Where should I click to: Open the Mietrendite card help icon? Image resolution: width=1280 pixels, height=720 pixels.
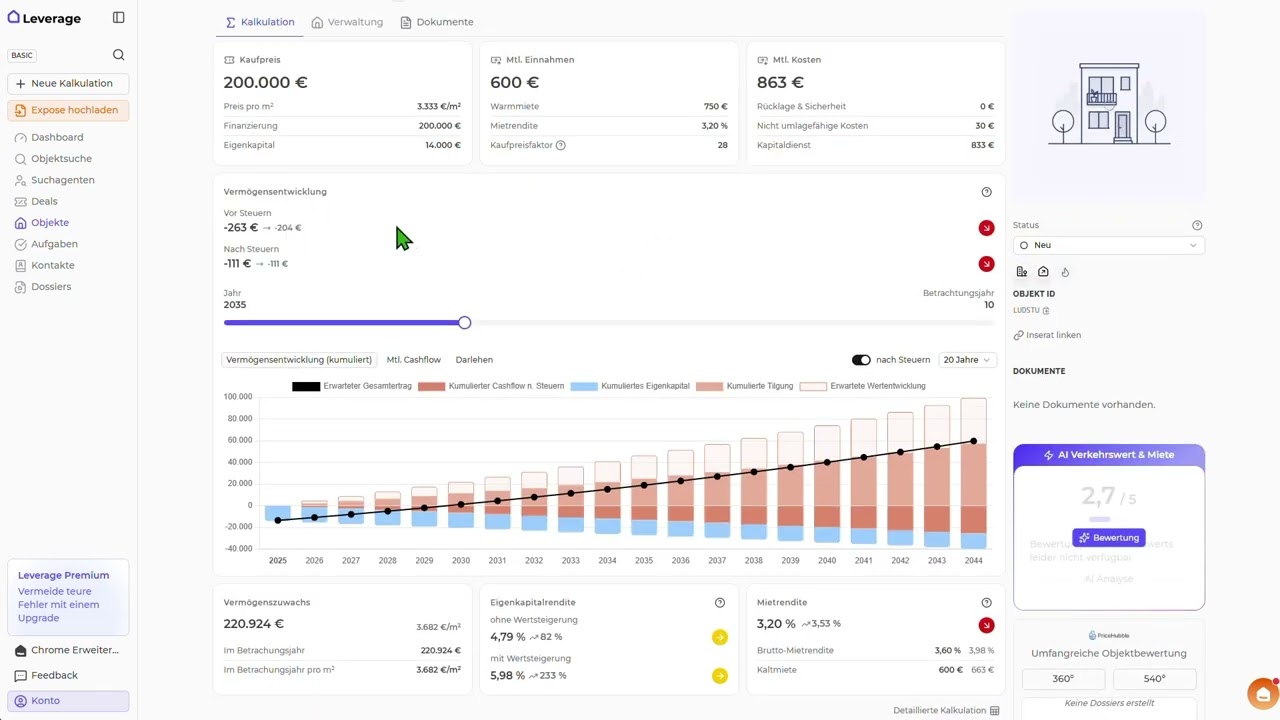[x=987, y=603]
